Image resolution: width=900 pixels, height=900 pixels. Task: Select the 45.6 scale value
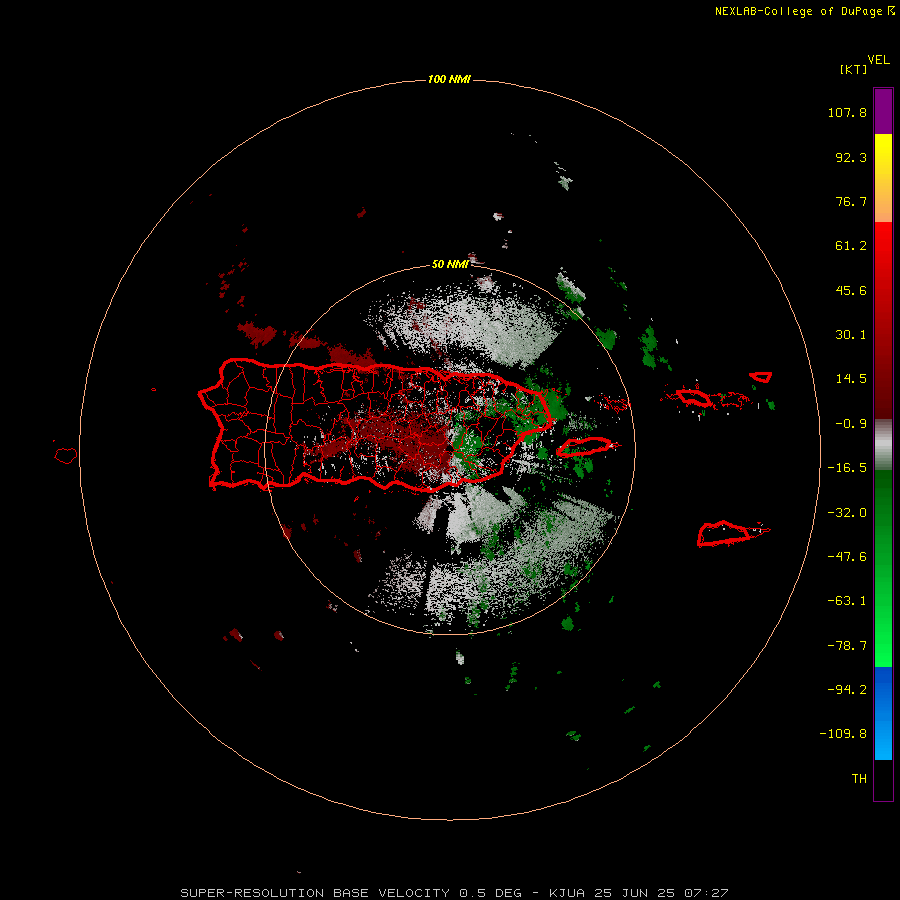tap(851, 290)
